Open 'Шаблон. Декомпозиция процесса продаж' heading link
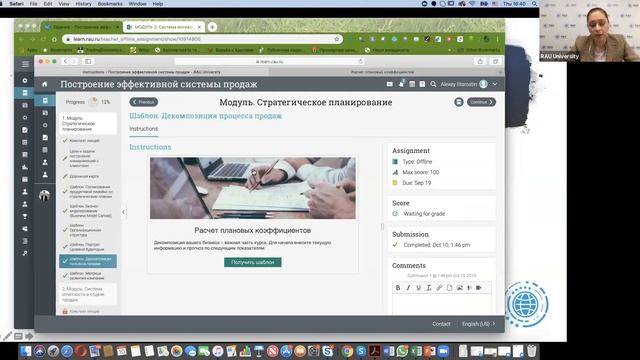 click(205, 116)
